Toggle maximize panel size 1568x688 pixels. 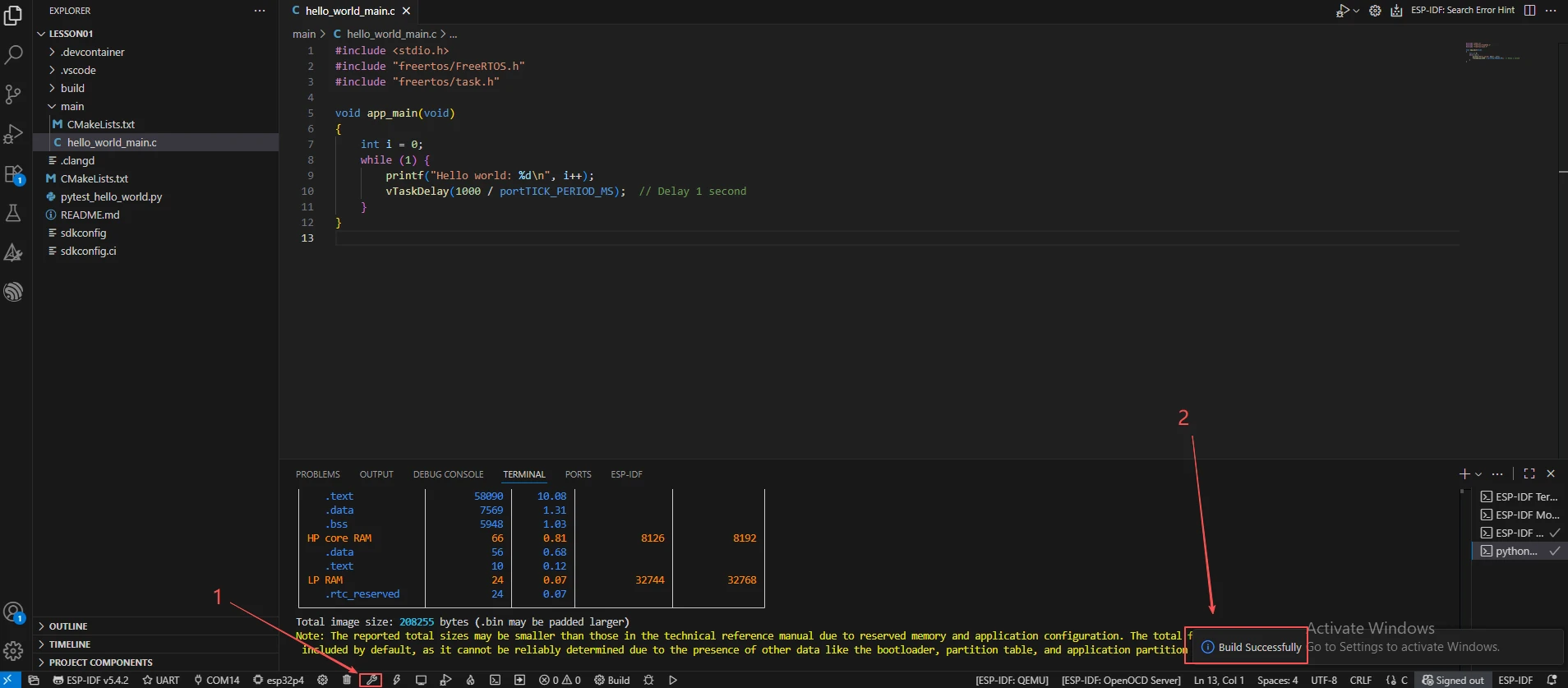coord(1529,473)
